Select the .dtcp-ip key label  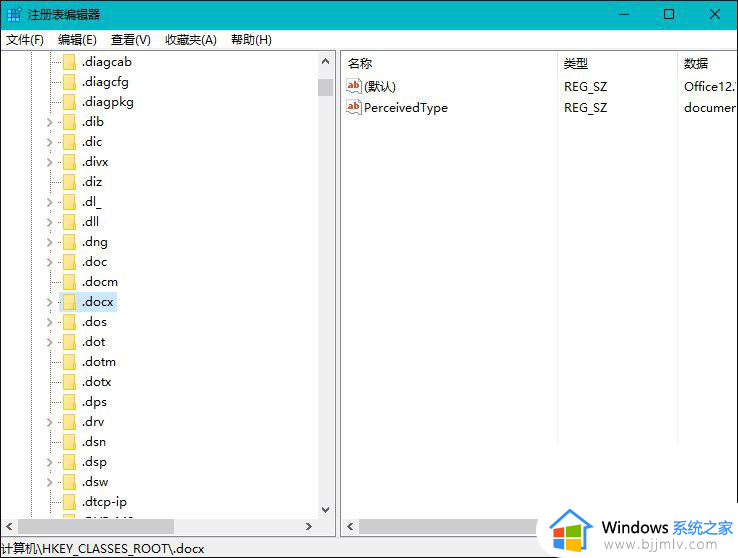[x=104, y=502]
